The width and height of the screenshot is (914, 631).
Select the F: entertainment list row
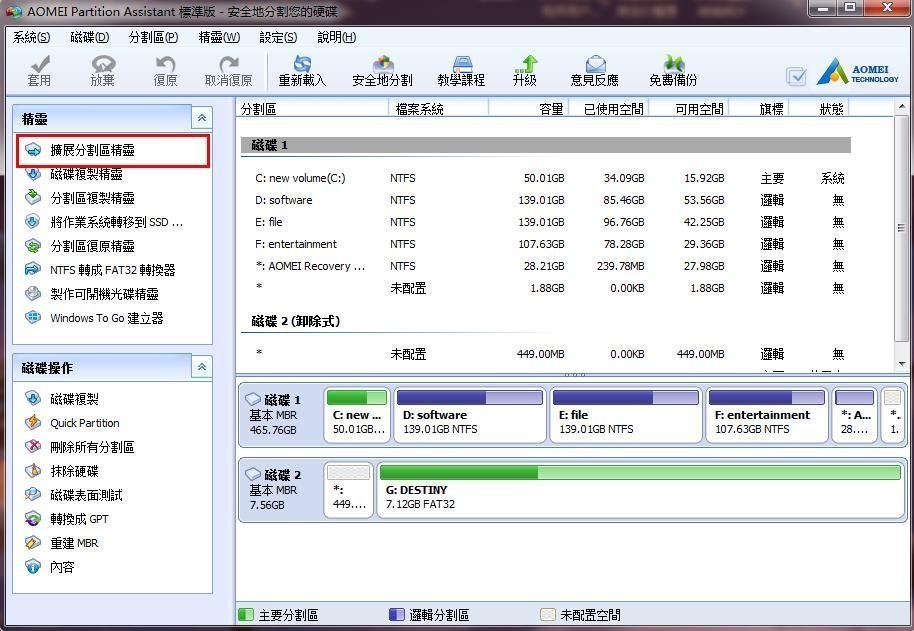(x=546, y=244)
